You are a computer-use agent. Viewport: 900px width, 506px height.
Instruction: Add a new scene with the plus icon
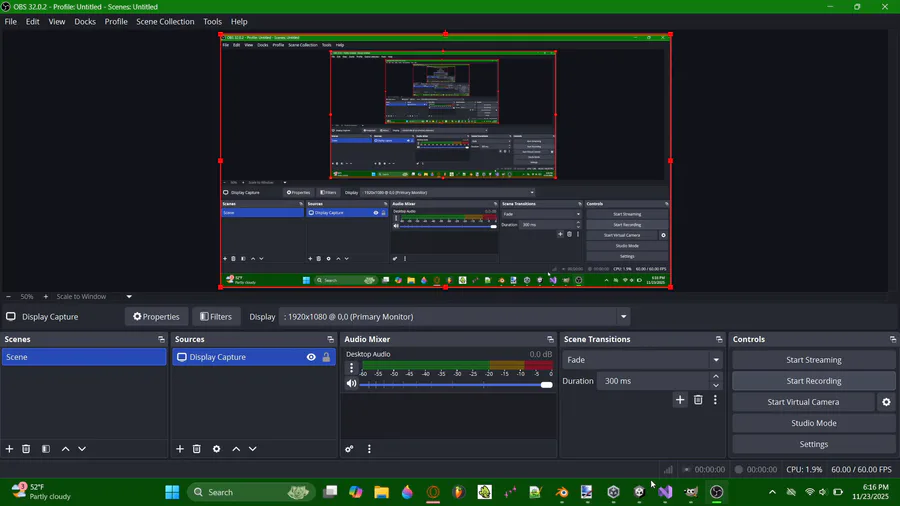click(x=9, y=449)
